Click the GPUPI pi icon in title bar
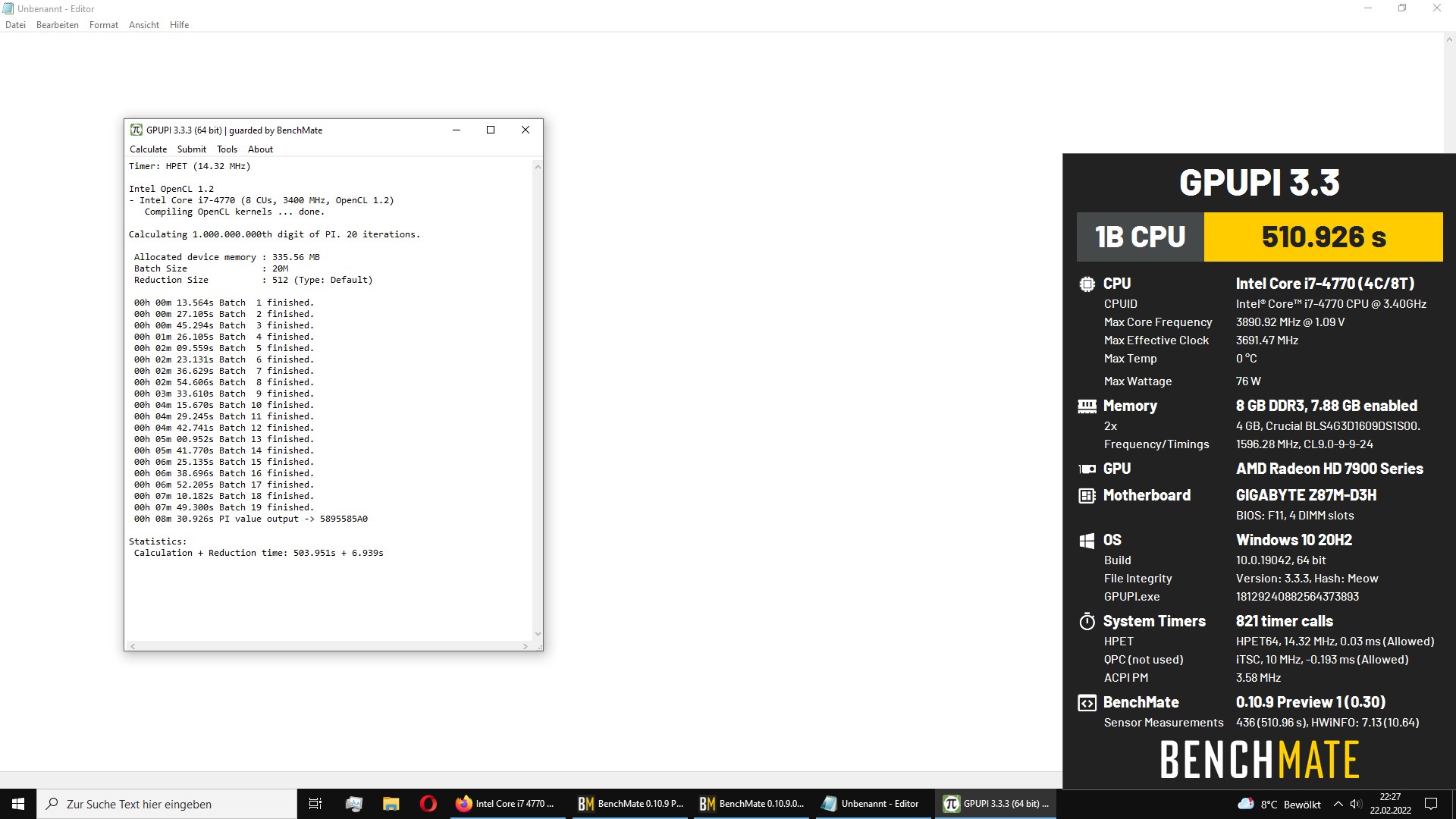1456x819 pixels. pyautogui.click(x=136, y=130)
